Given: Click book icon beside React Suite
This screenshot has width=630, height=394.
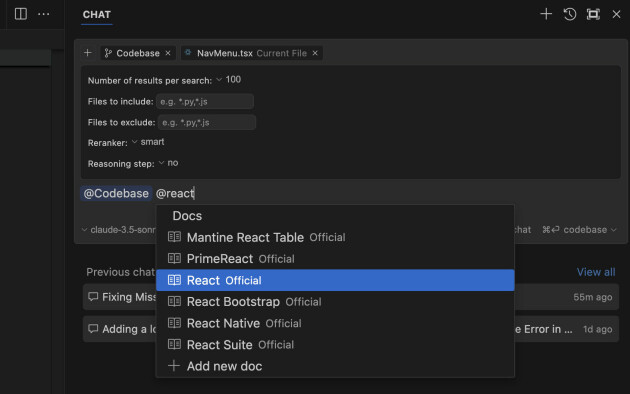Looking at the screenshot, I should [174, 344].
